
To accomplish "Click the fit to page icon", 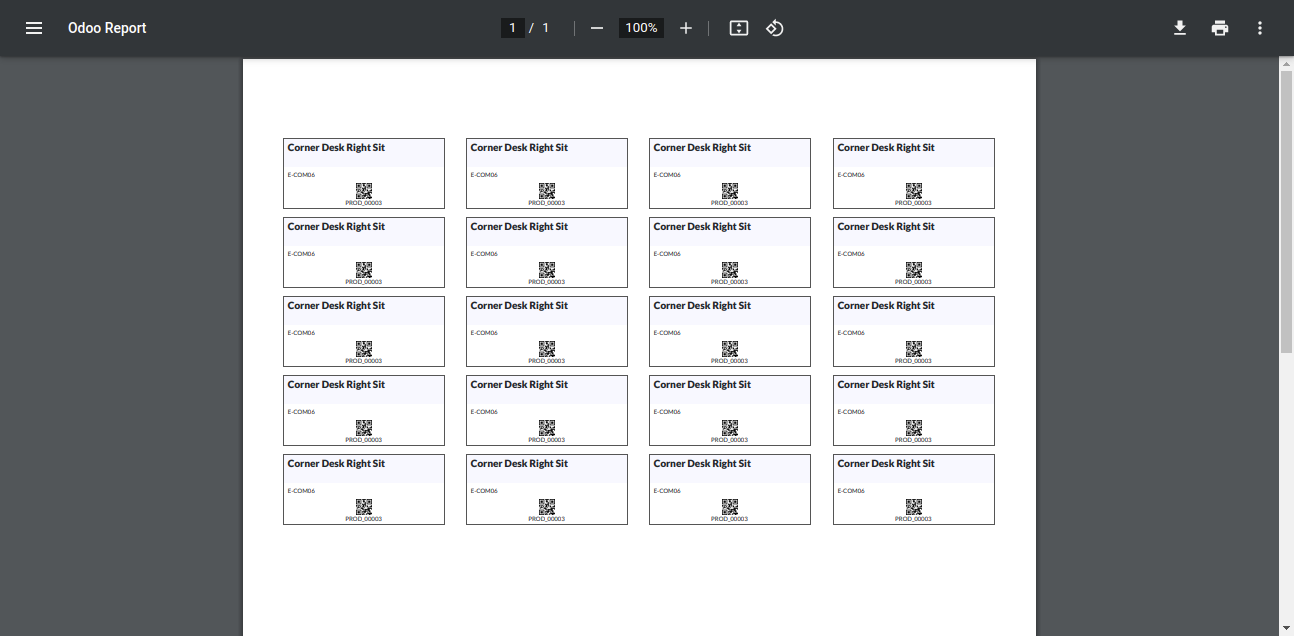I will pos(739,28).
